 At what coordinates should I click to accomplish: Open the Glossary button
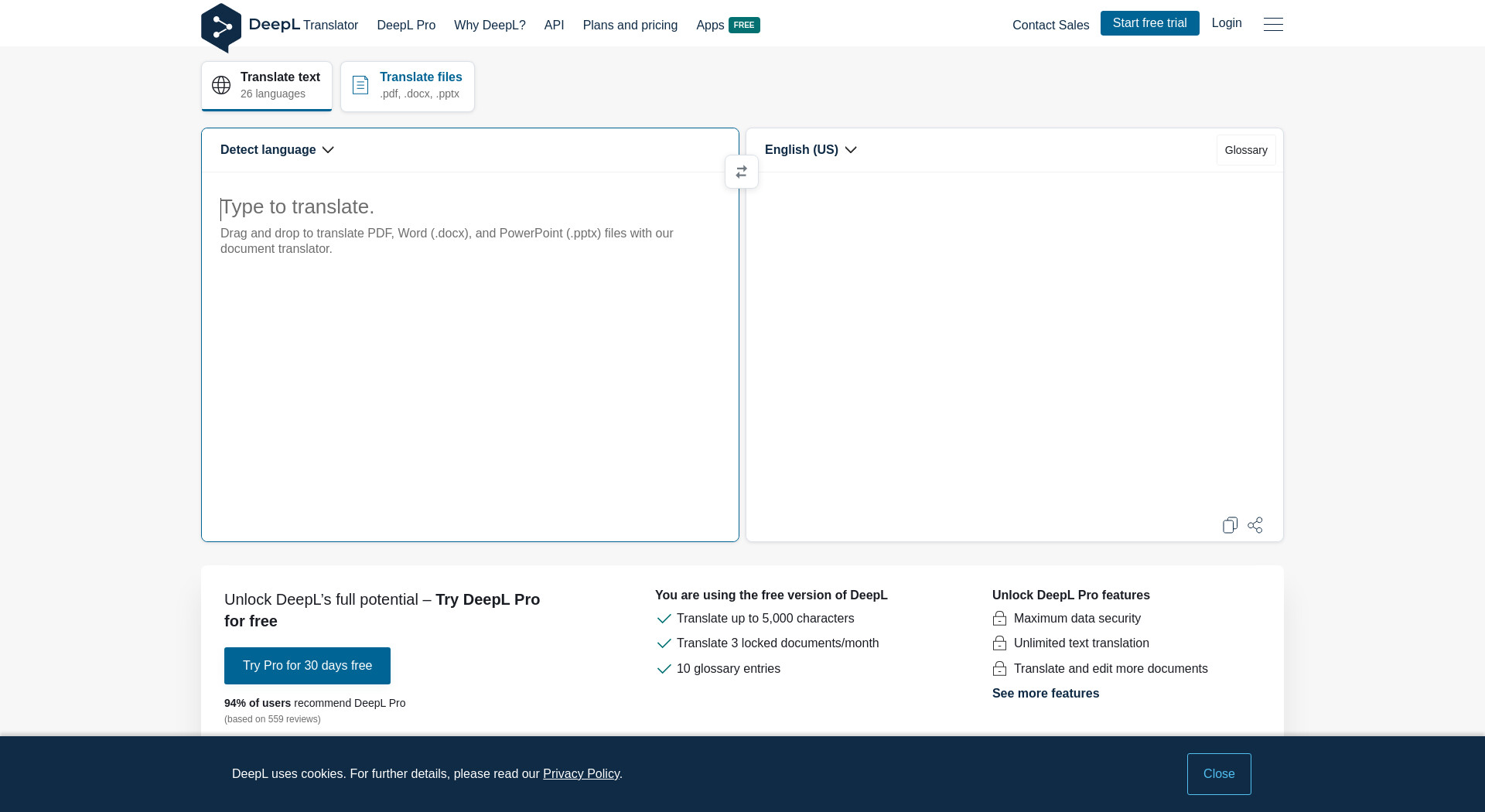[x=1246, y=150]
